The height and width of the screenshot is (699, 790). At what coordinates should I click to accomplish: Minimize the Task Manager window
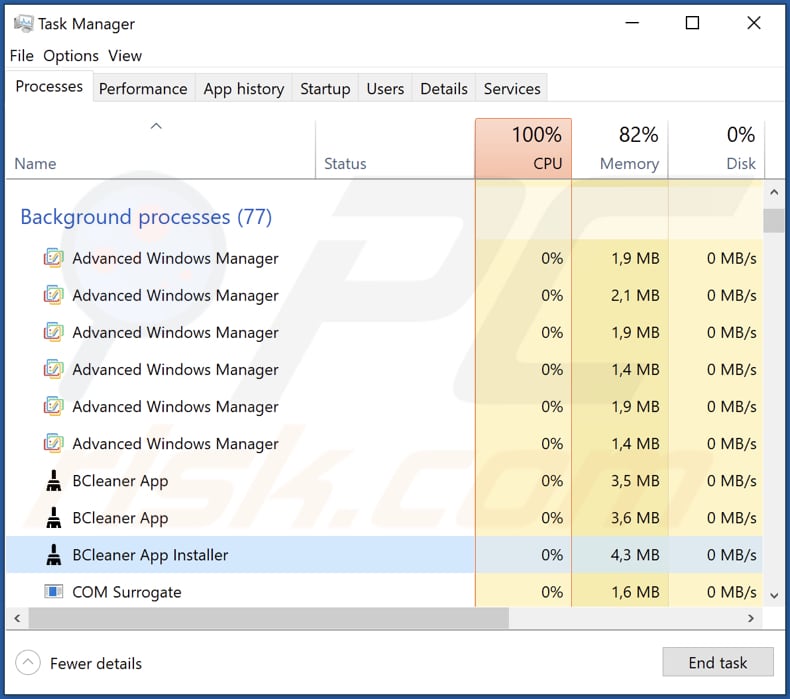pos(632,23)
